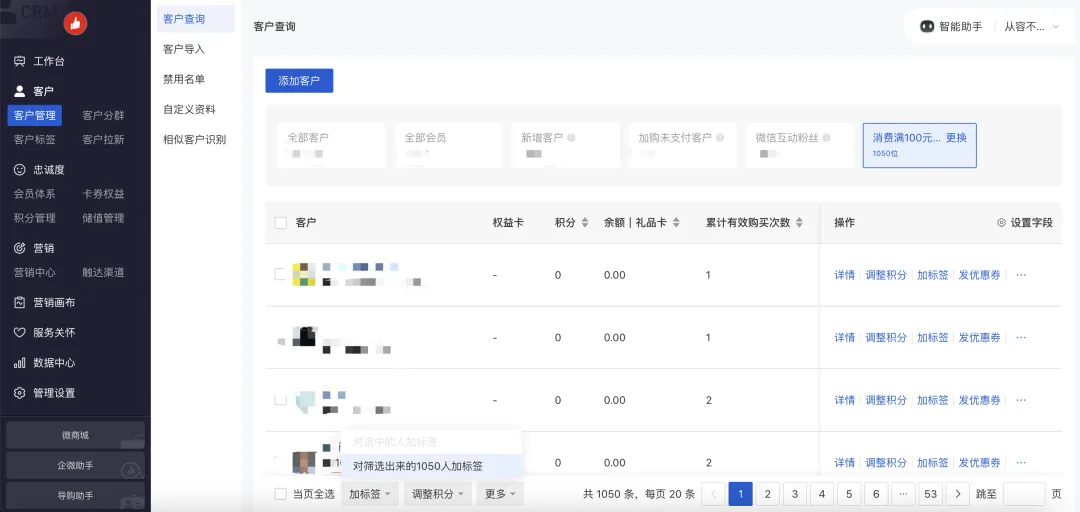
Task: Open the 调整积分 dropdown at bottom
Action: point(438,494)
